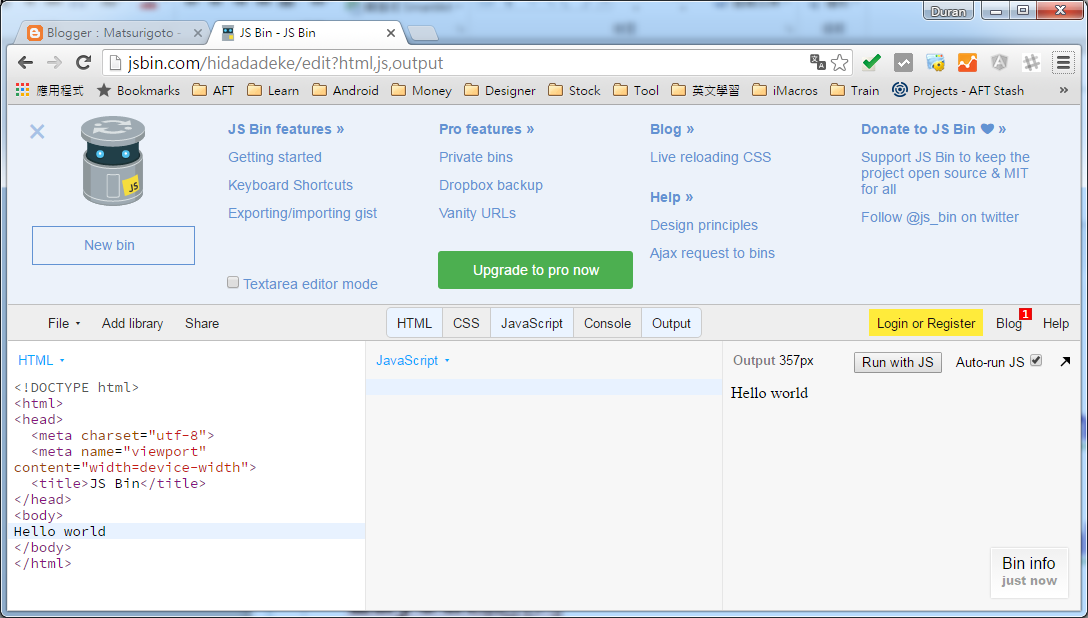Click the New bin button
1088x618 pixels.
(113, 245)
